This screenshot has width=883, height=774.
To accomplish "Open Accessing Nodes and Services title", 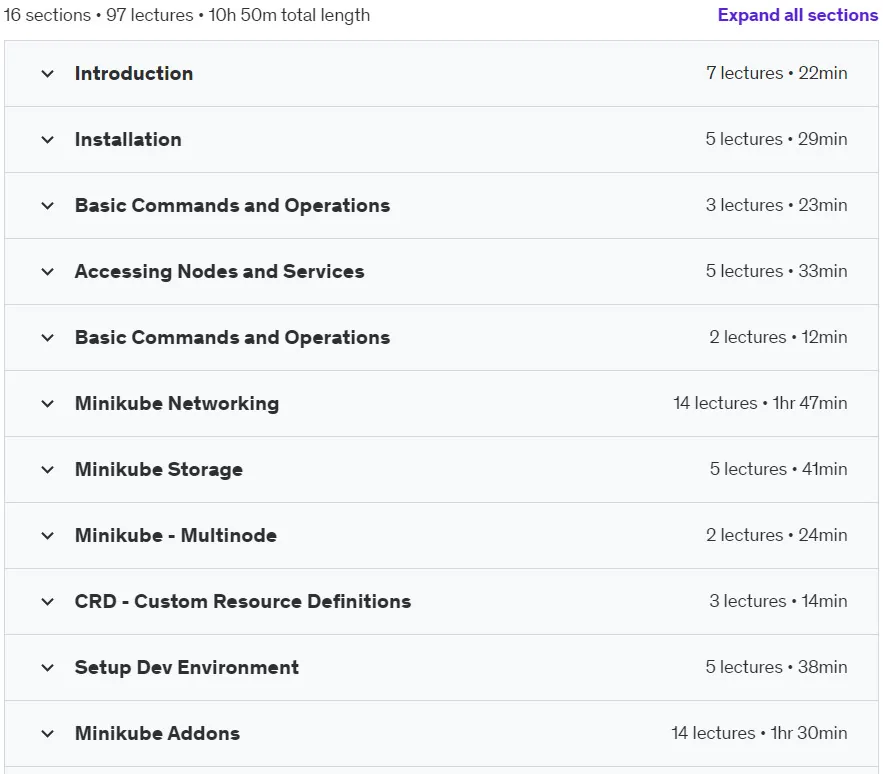I will 220,272.
